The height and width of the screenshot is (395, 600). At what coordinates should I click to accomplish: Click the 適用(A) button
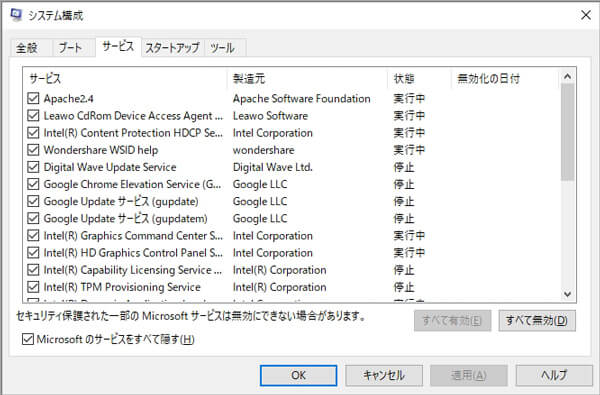pos(469,375)
